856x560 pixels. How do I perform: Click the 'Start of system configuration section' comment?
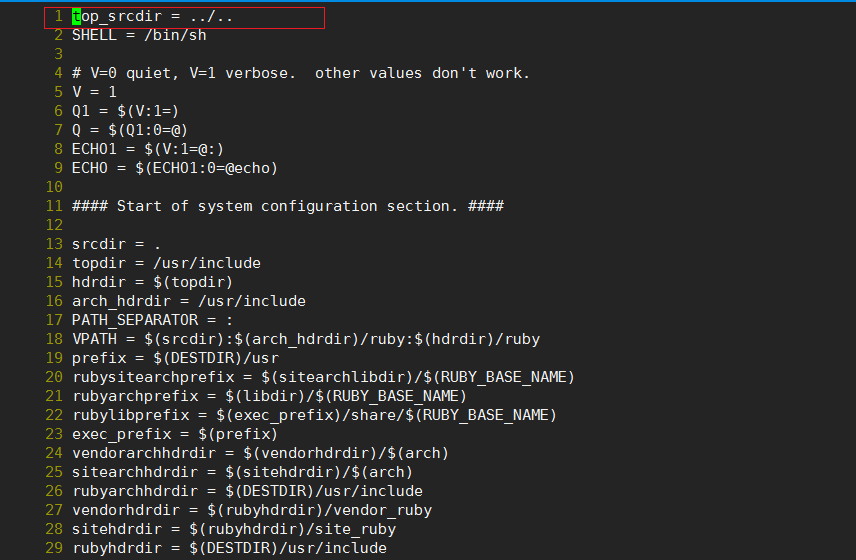(x=288, y=206)
